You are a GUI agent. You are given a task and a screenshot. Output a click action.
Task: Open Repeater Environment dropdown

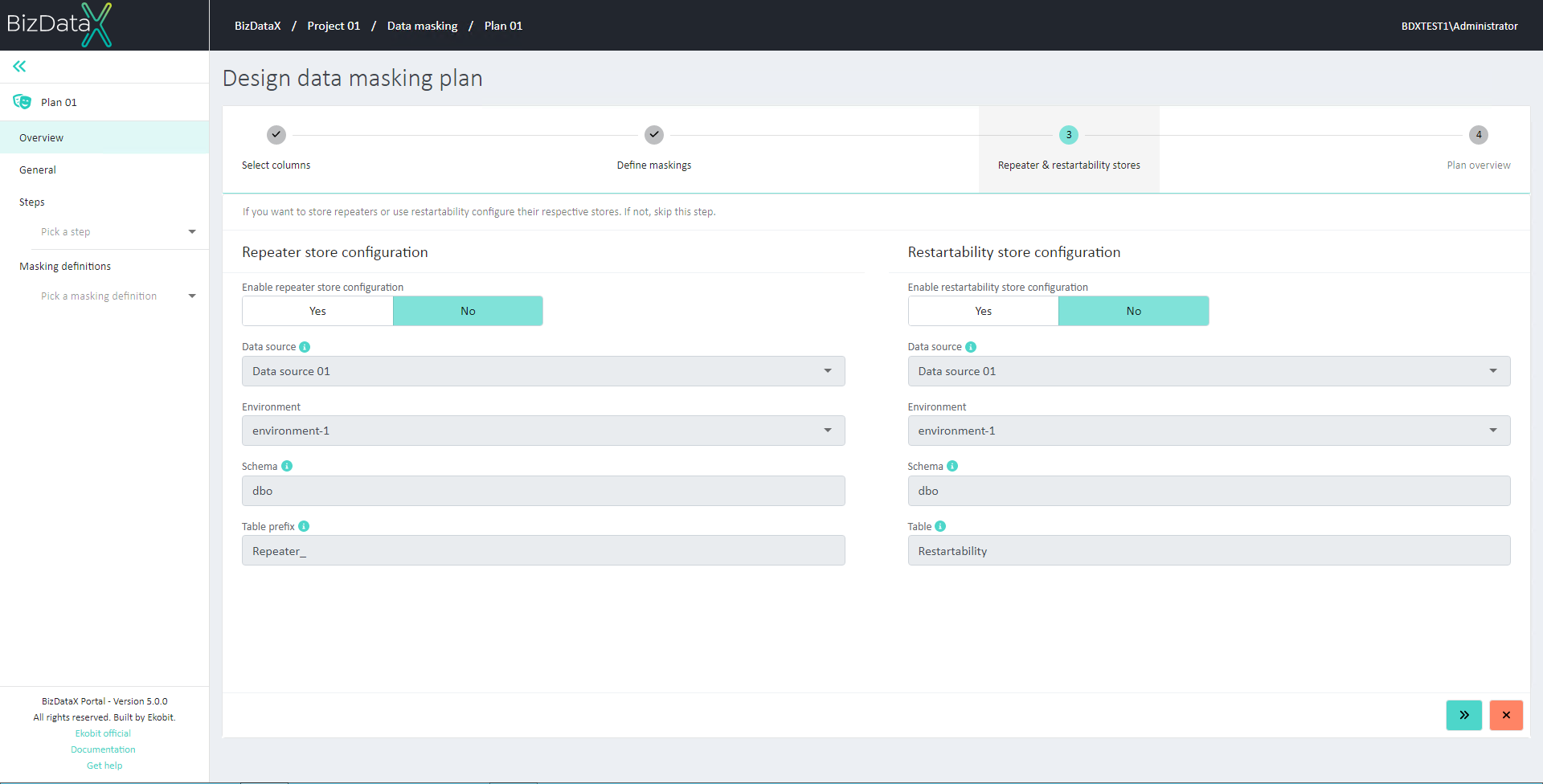point(543,431)
